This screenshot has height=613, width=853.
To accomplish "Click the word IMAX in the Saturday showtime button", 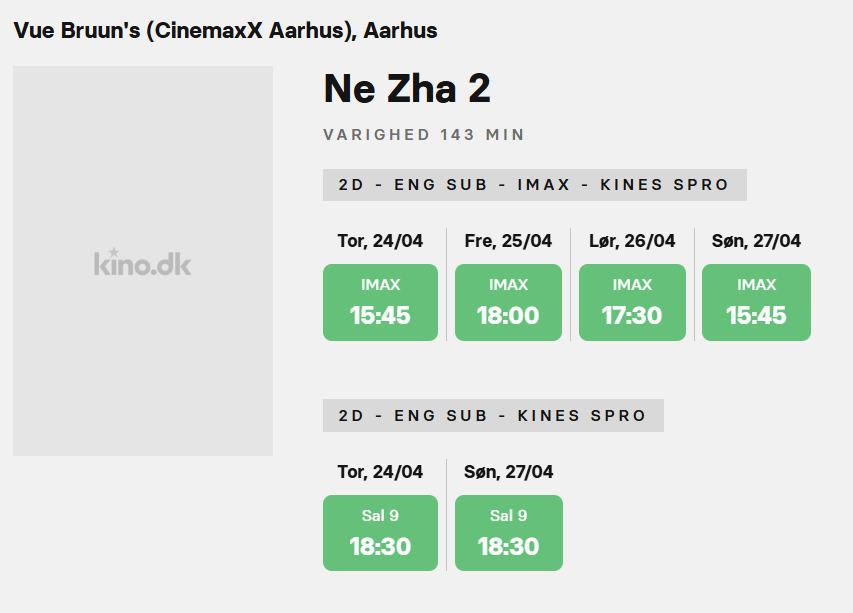I will [x=632, y=285].
